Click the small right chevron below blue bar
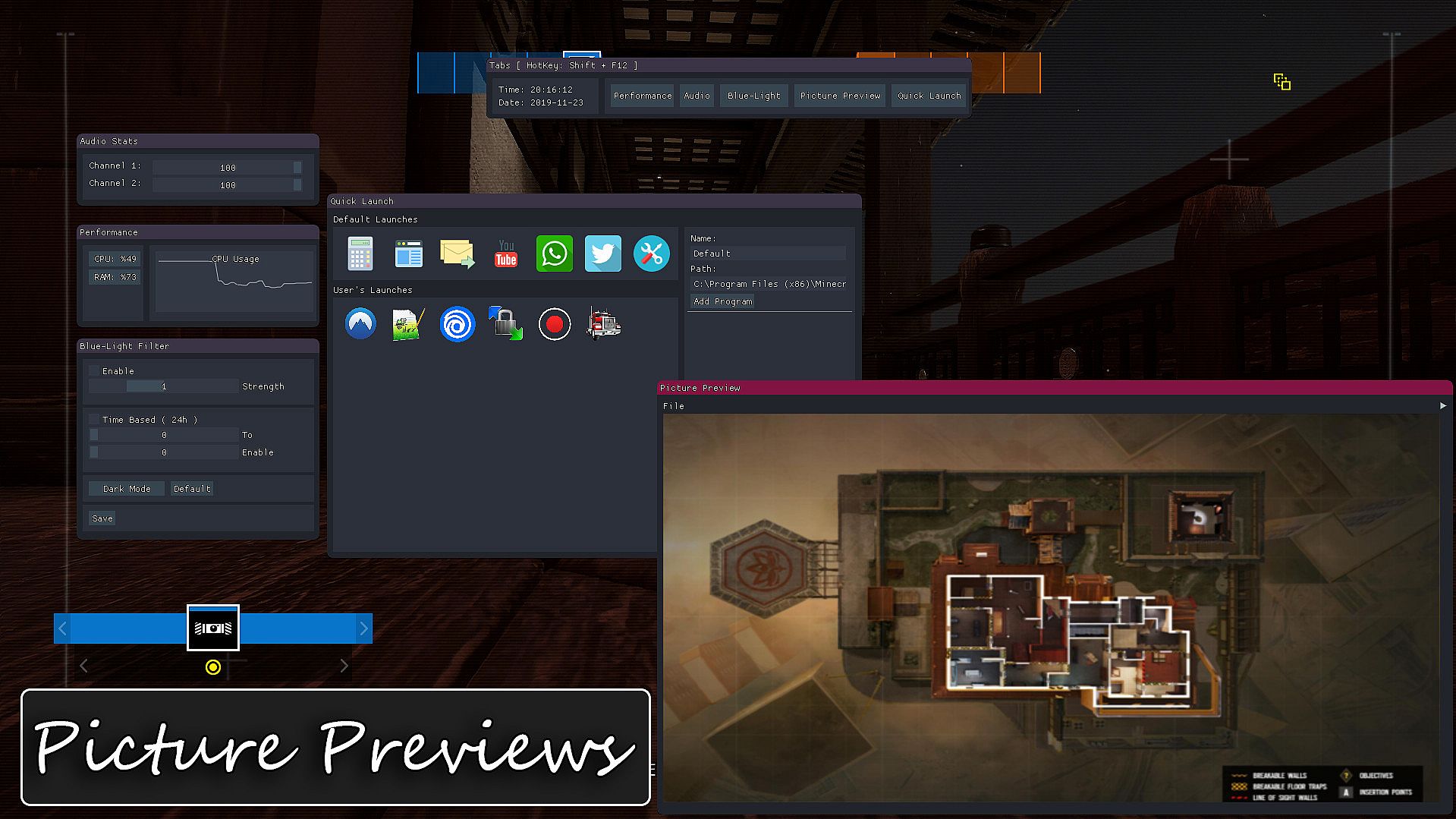 (x=344, y=666)
